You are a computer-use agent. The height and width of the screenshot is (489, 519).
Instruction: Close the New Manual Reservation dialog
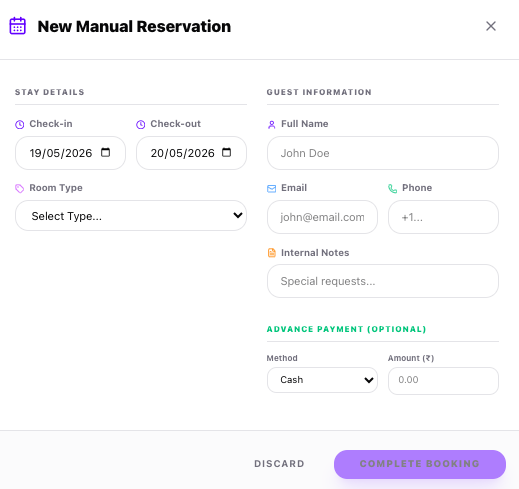(491, 26)
